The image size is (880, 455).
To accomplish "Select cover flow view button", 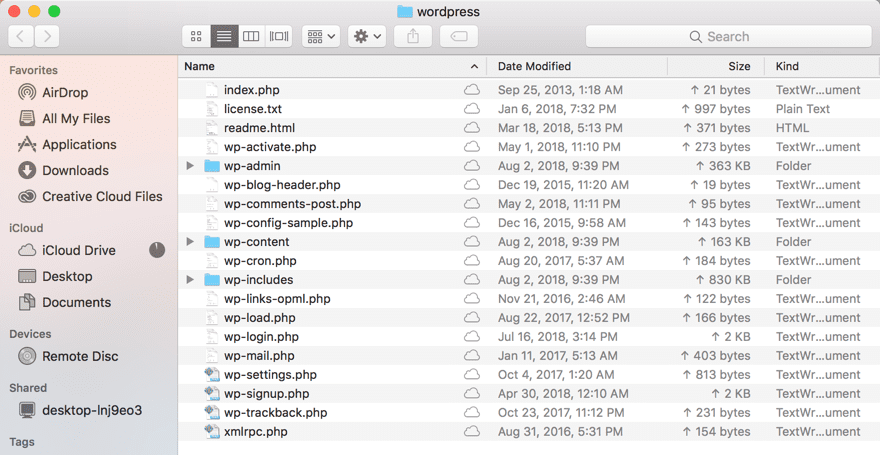I will (279, 36).
